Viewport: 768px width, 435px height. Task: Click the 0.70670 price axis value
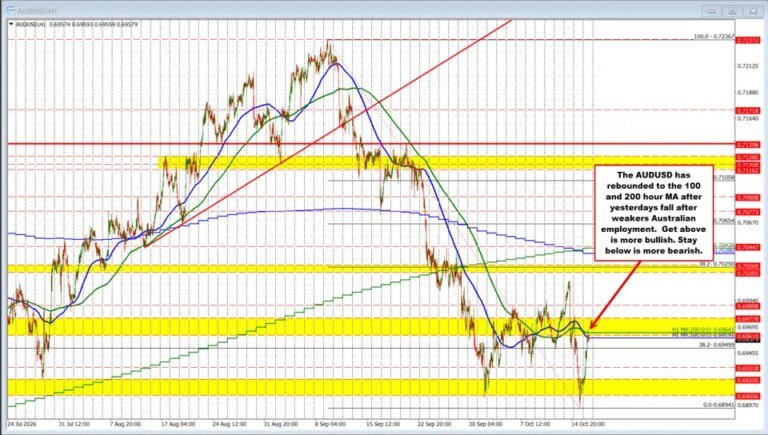748,222
